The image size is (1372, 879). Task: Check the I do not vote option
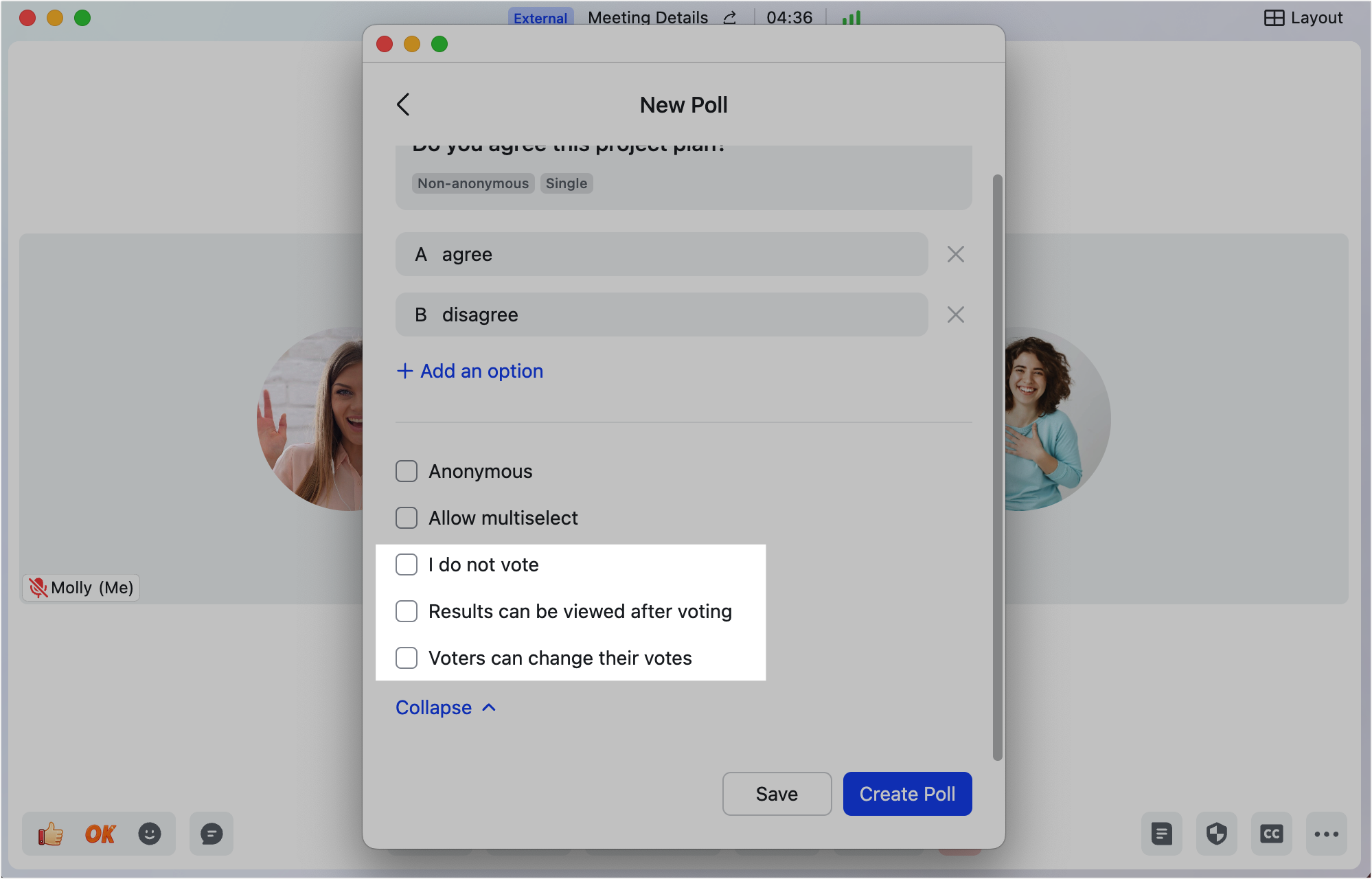click(x=407, y=564)
